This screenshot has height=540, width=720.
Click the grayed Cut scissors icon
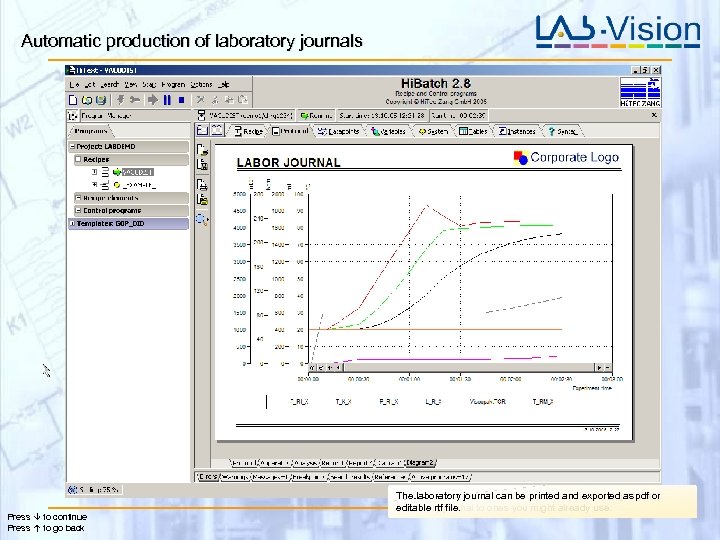pos(214,100)
